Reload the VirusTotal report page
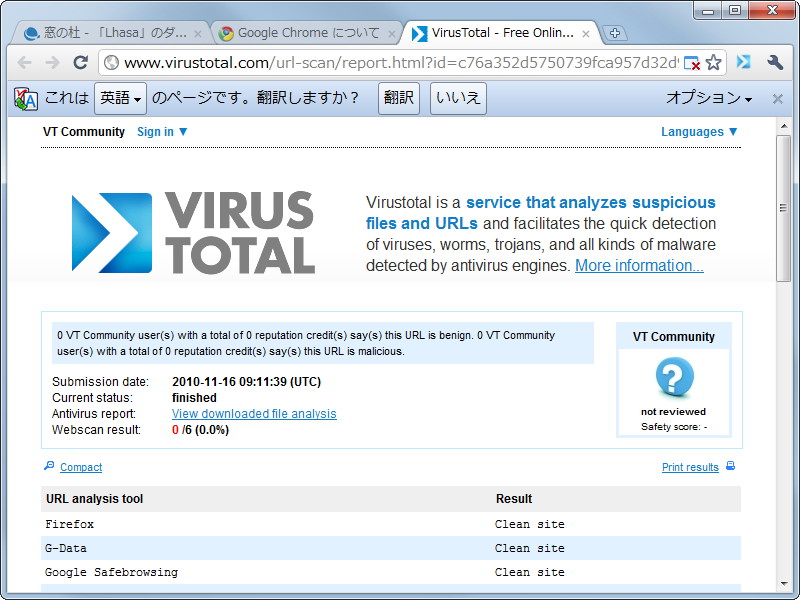The image size is (800, 600). [x=80, y=61]
